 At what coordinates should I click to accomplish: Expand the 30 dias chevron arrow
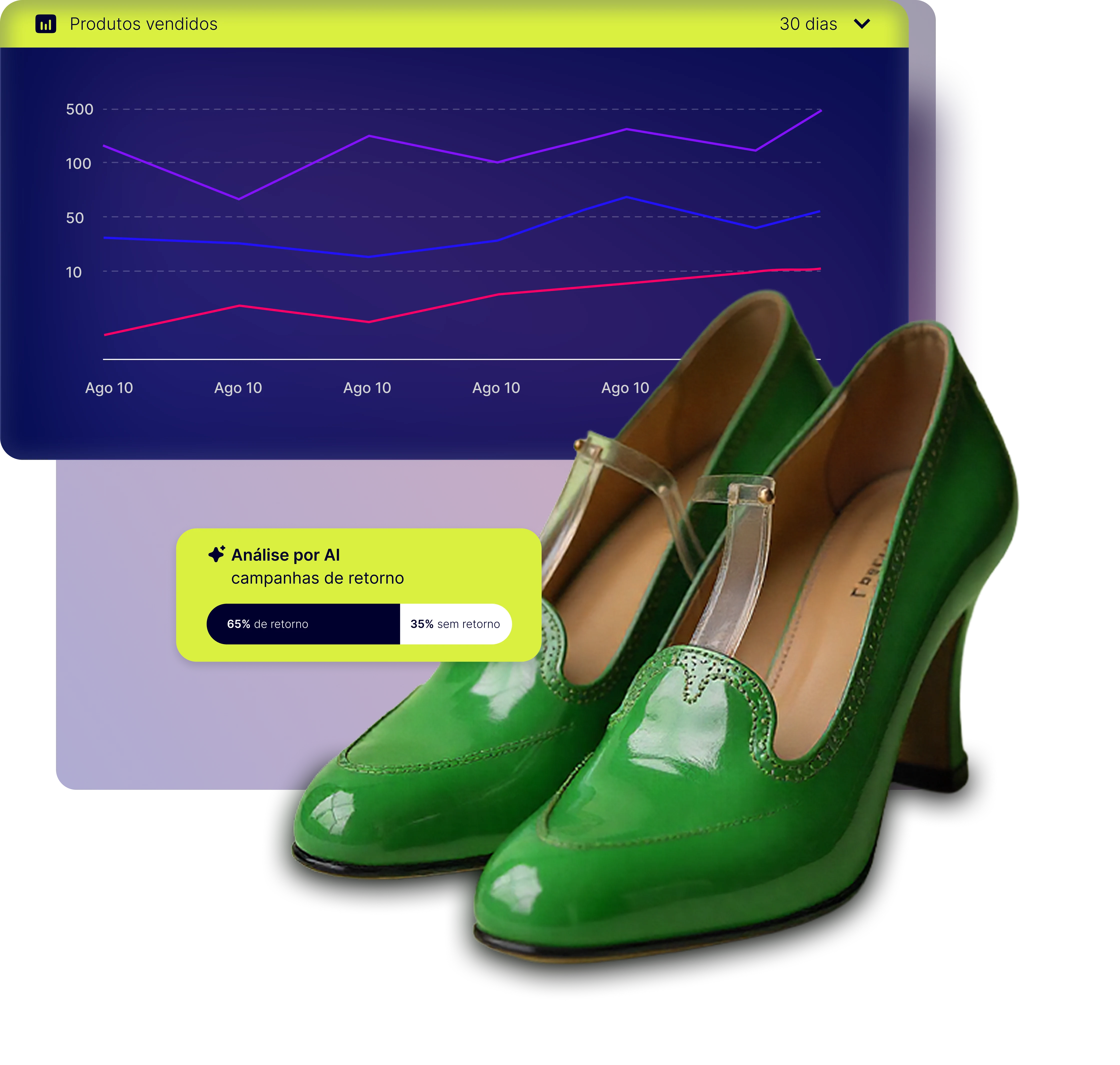coord(862,24)
